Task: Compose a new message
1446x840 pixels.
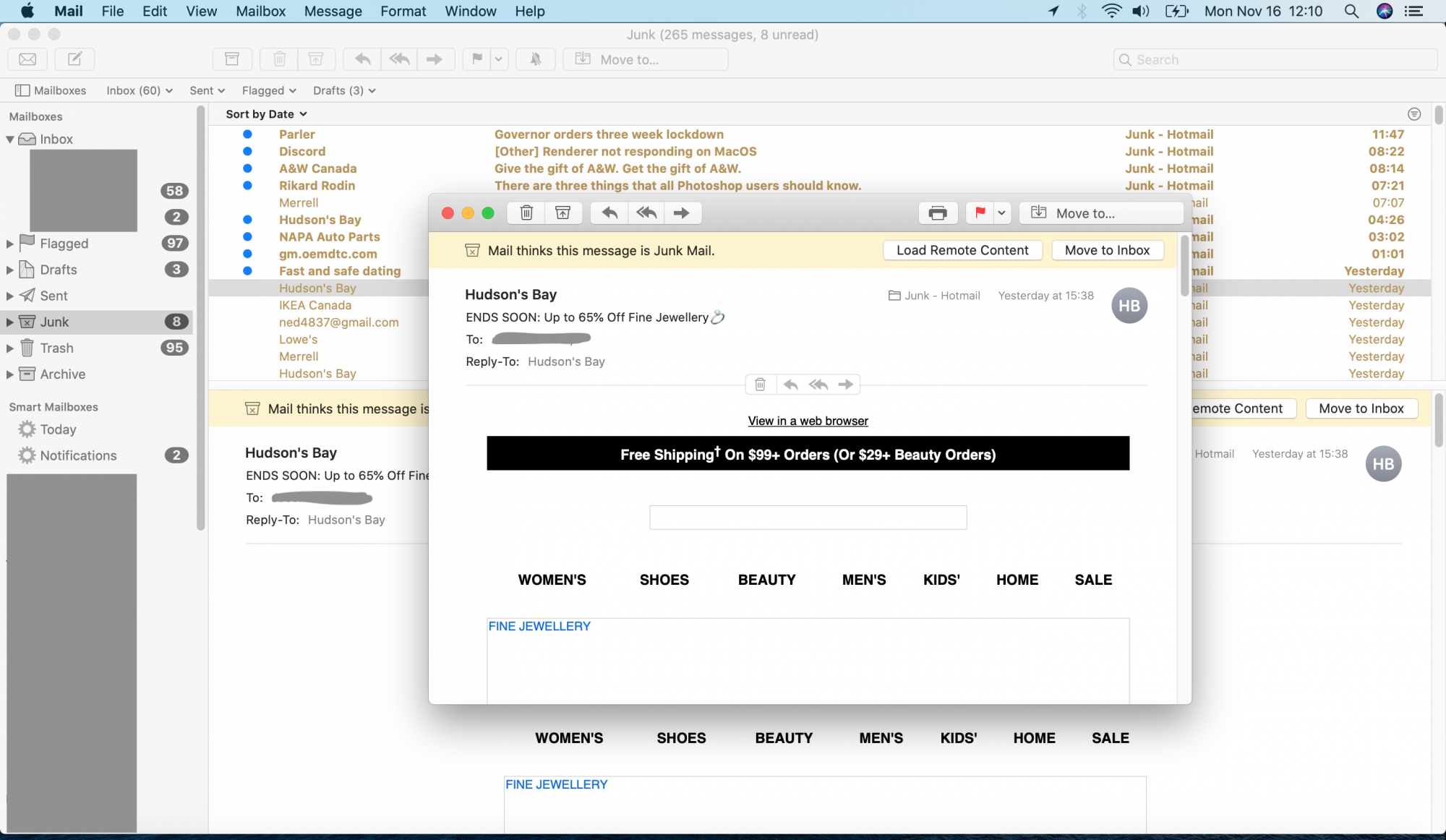Action: tap(74, 59)
